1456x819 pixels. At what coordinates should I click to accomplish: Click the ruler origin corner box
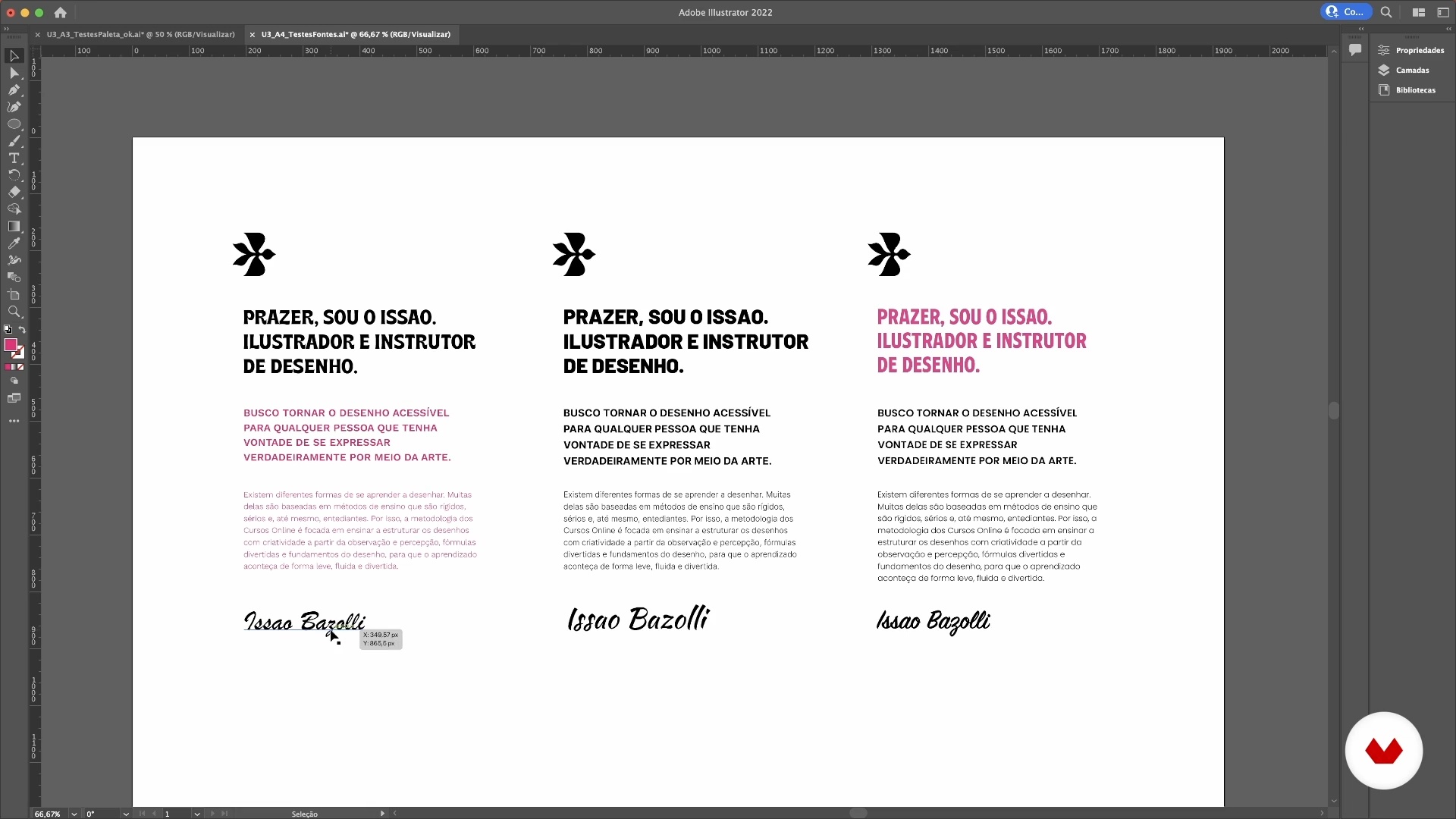[35, 51]
